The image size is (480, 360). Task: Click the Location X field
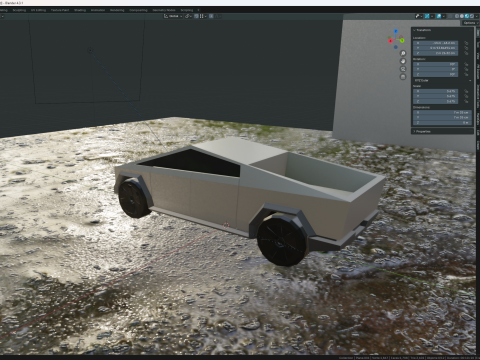(436, 43)
